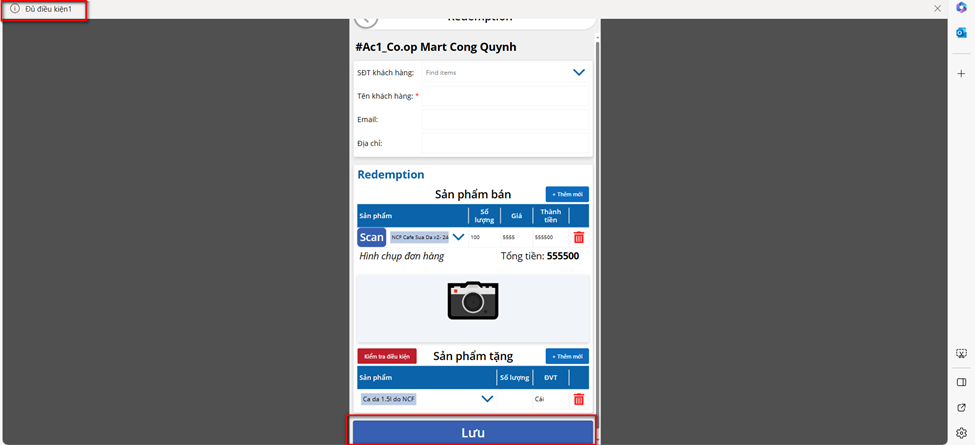Click the #Ac1_Co.op Mart Cong Quynh heading

(435, 47)
